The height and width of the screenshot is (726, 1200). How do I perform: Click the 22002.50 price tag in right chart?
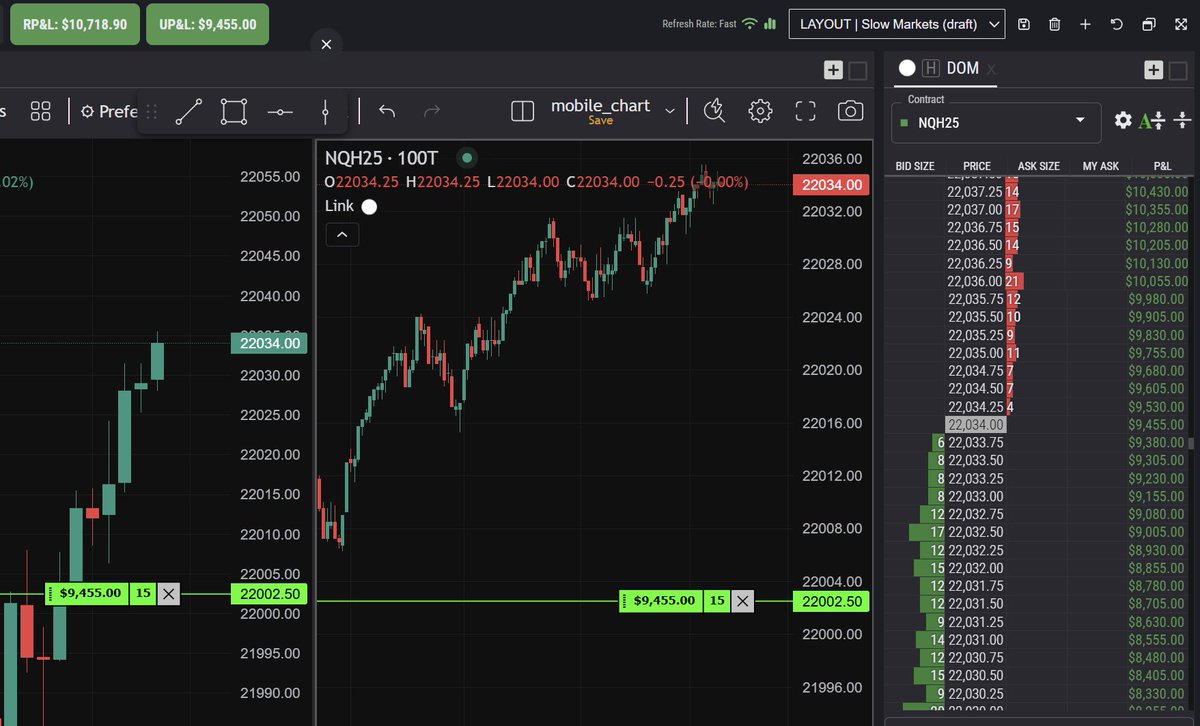(831, 601)
